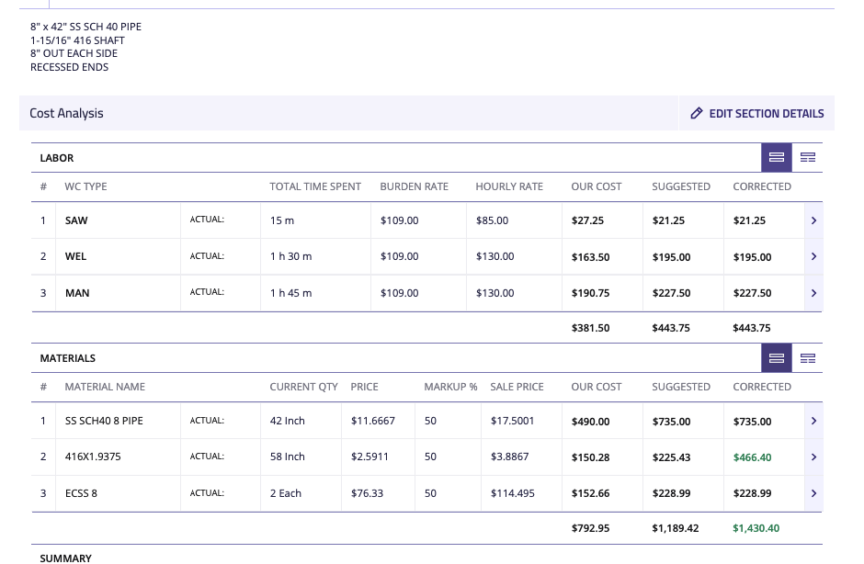Click the green $466.40 corrected price

[x=755, y=457]
